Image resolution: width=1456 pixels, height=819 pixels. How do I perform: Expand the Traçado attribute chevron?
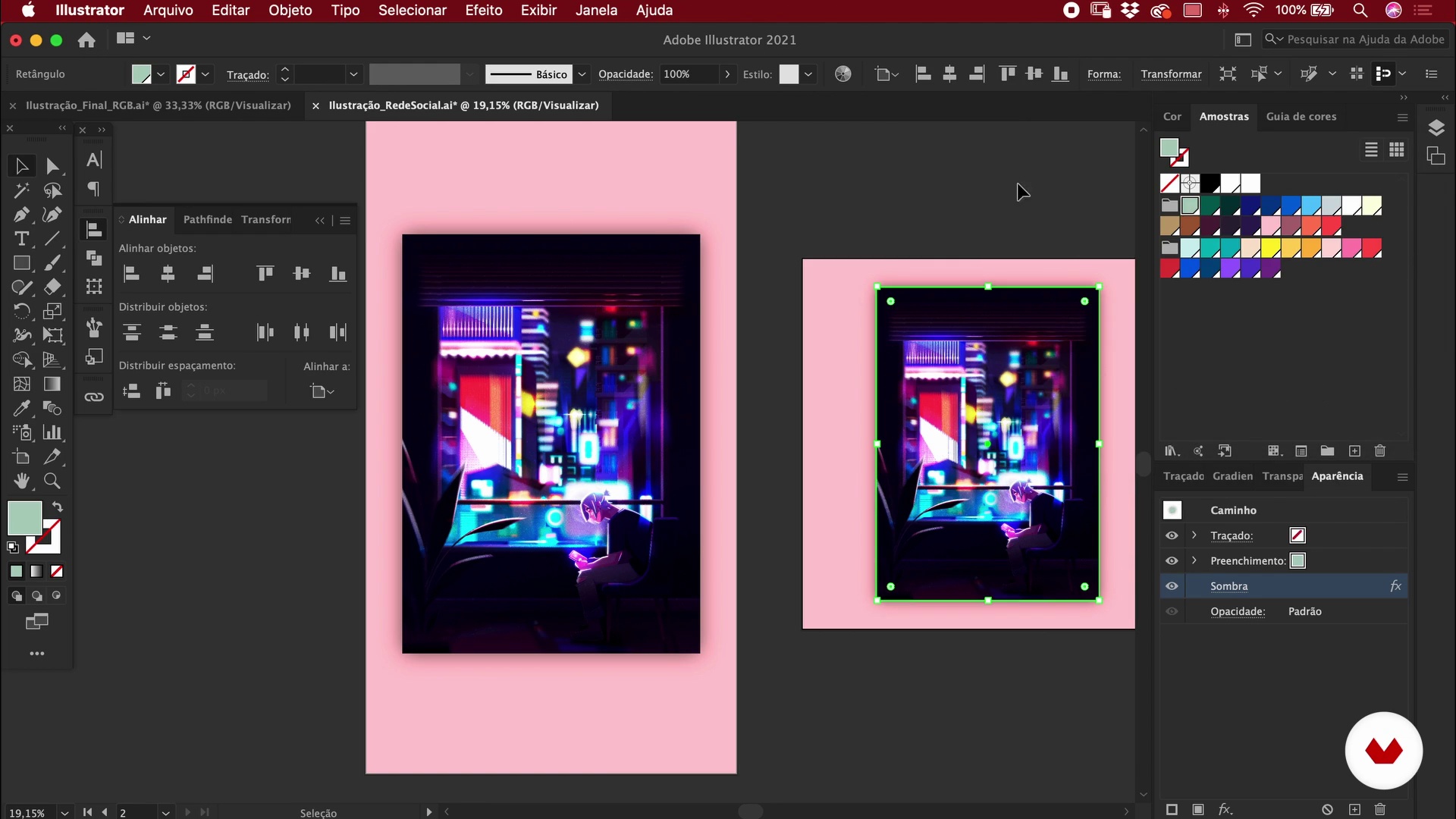tap(1194, 535)
